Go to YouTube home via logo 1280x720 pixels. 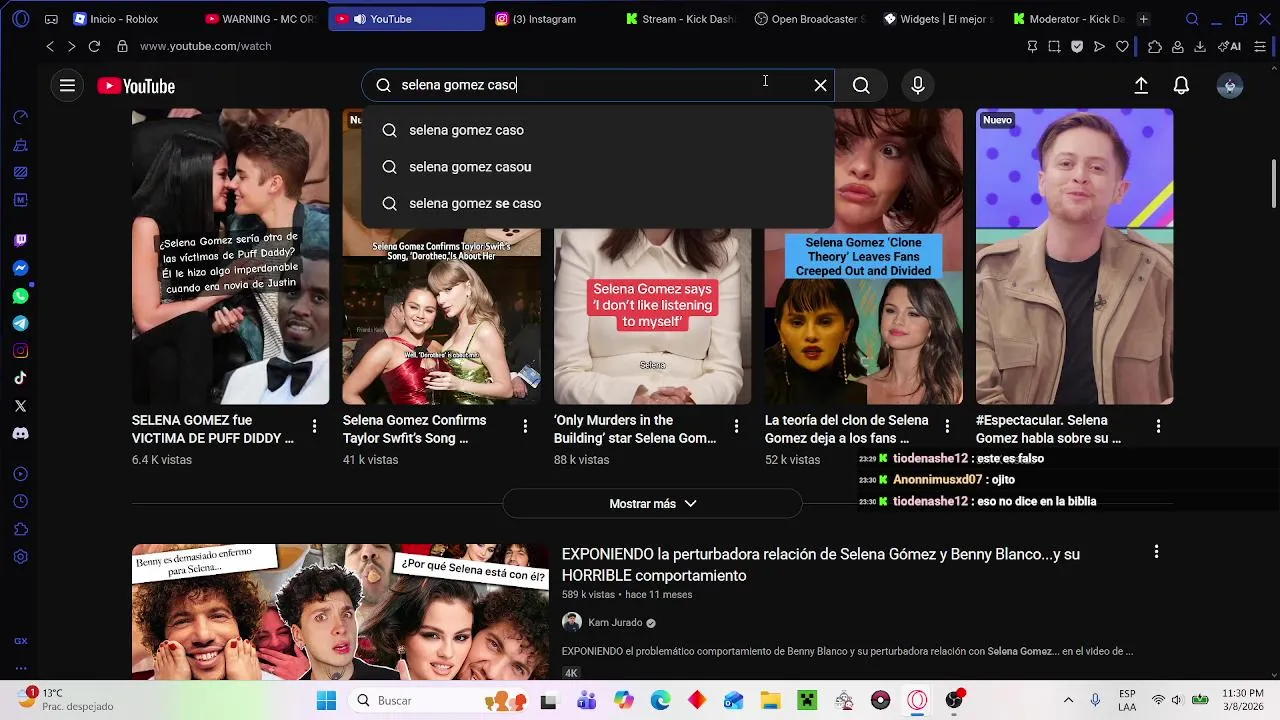136,86
